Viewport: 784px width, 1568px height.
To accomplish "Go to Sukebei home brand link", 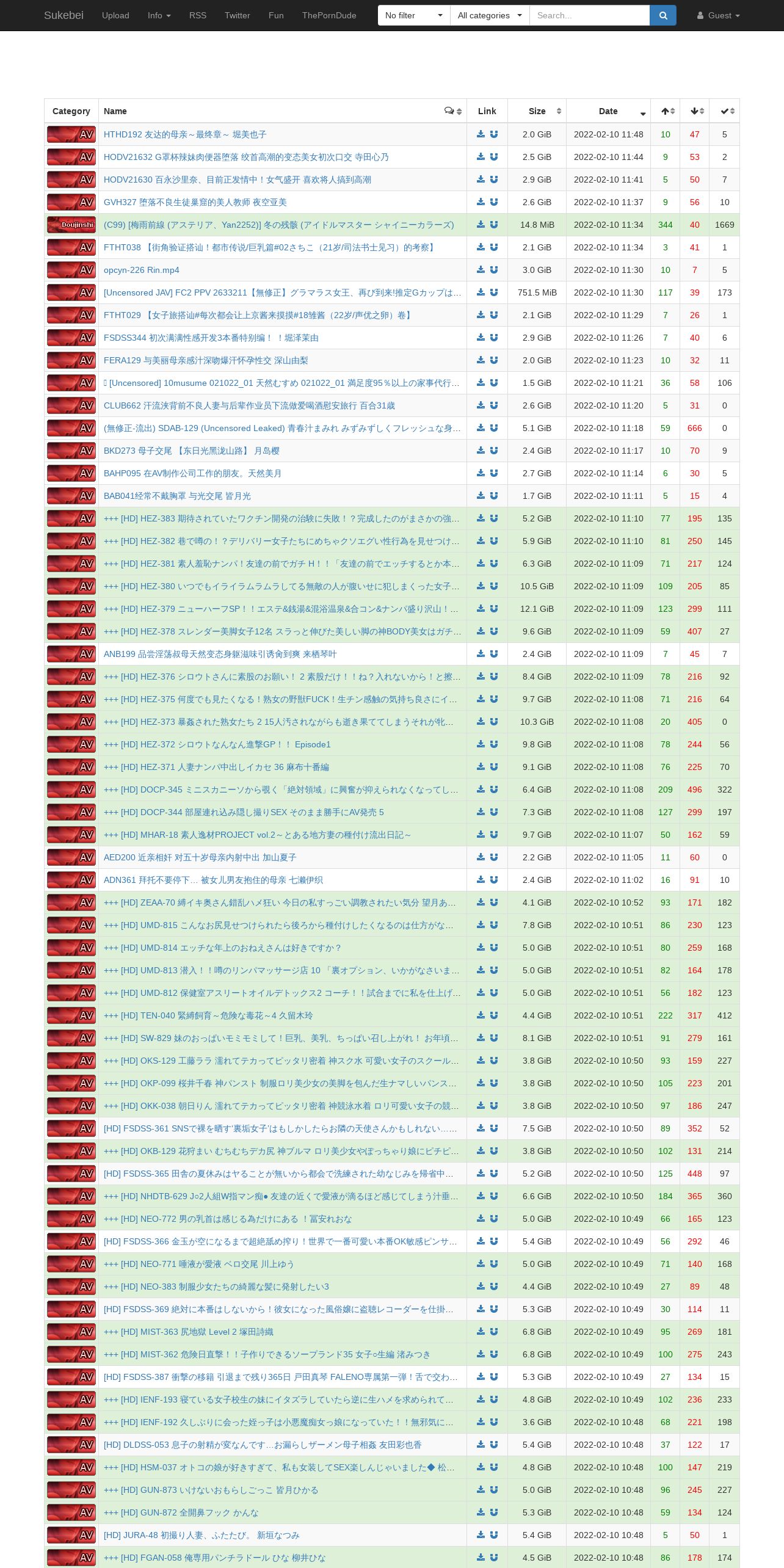I will coord(64,15).
